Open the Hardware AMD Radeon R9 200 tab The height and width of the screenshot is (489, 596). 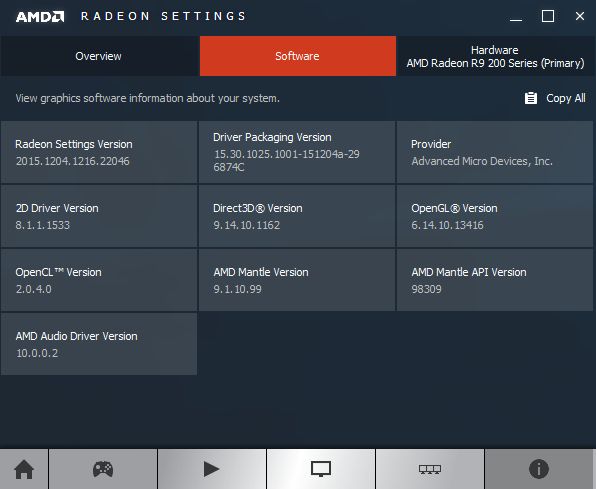tap(495, 56)
